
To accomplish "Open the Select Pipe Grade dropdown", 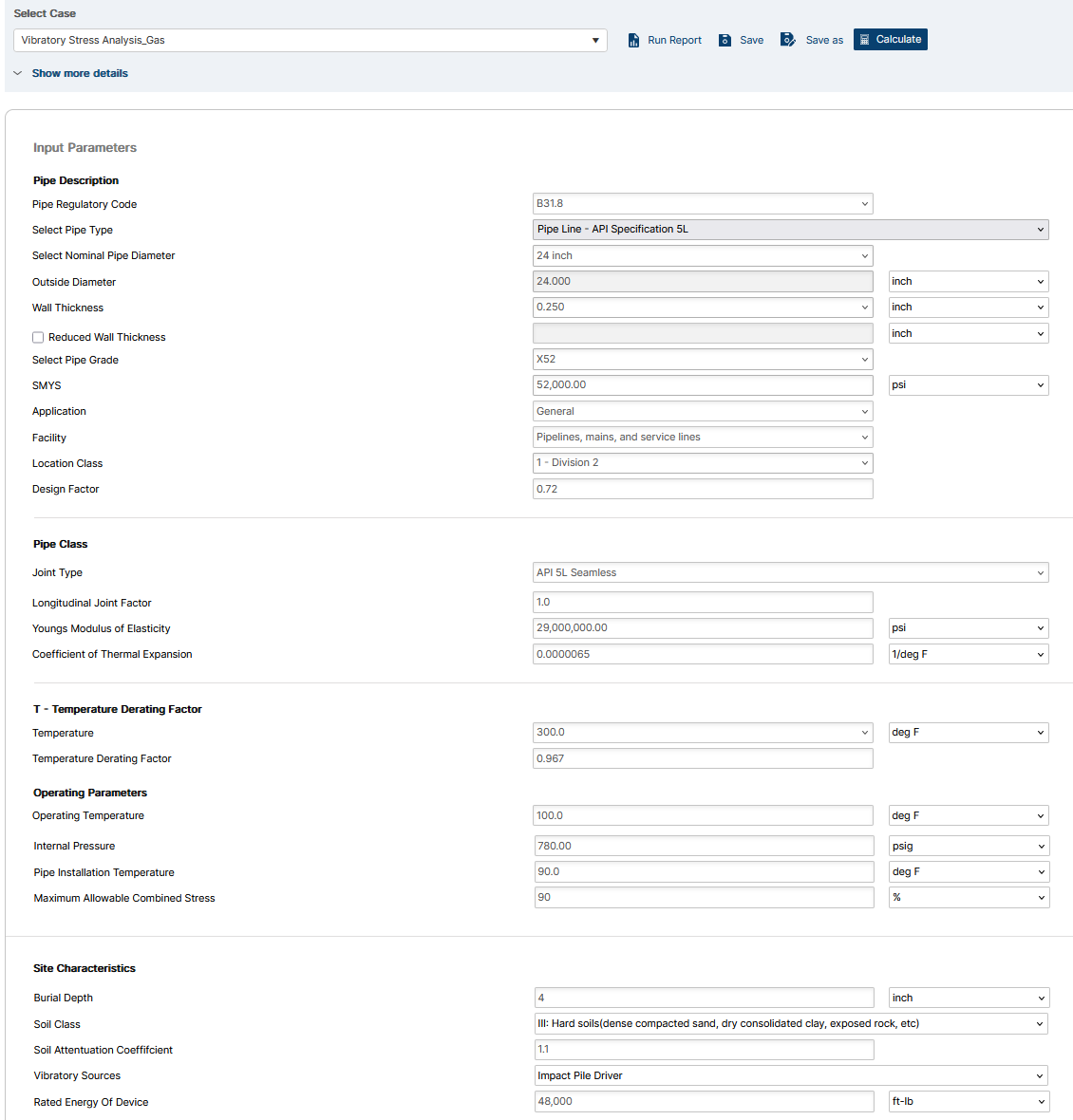I will [702, 360].
